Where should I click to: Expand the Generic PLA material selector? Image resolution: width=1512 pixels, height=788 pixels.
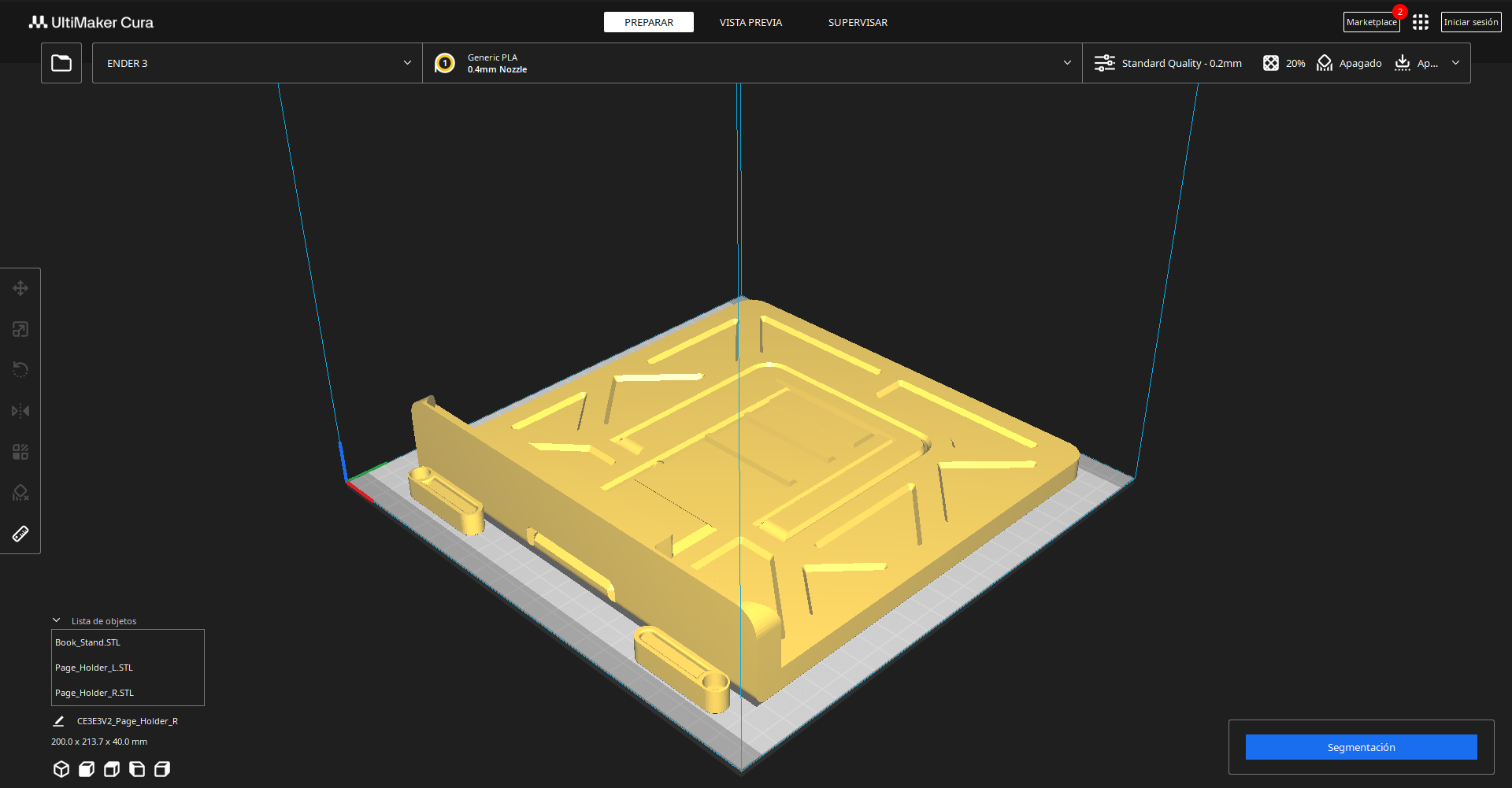pos(752,63)
